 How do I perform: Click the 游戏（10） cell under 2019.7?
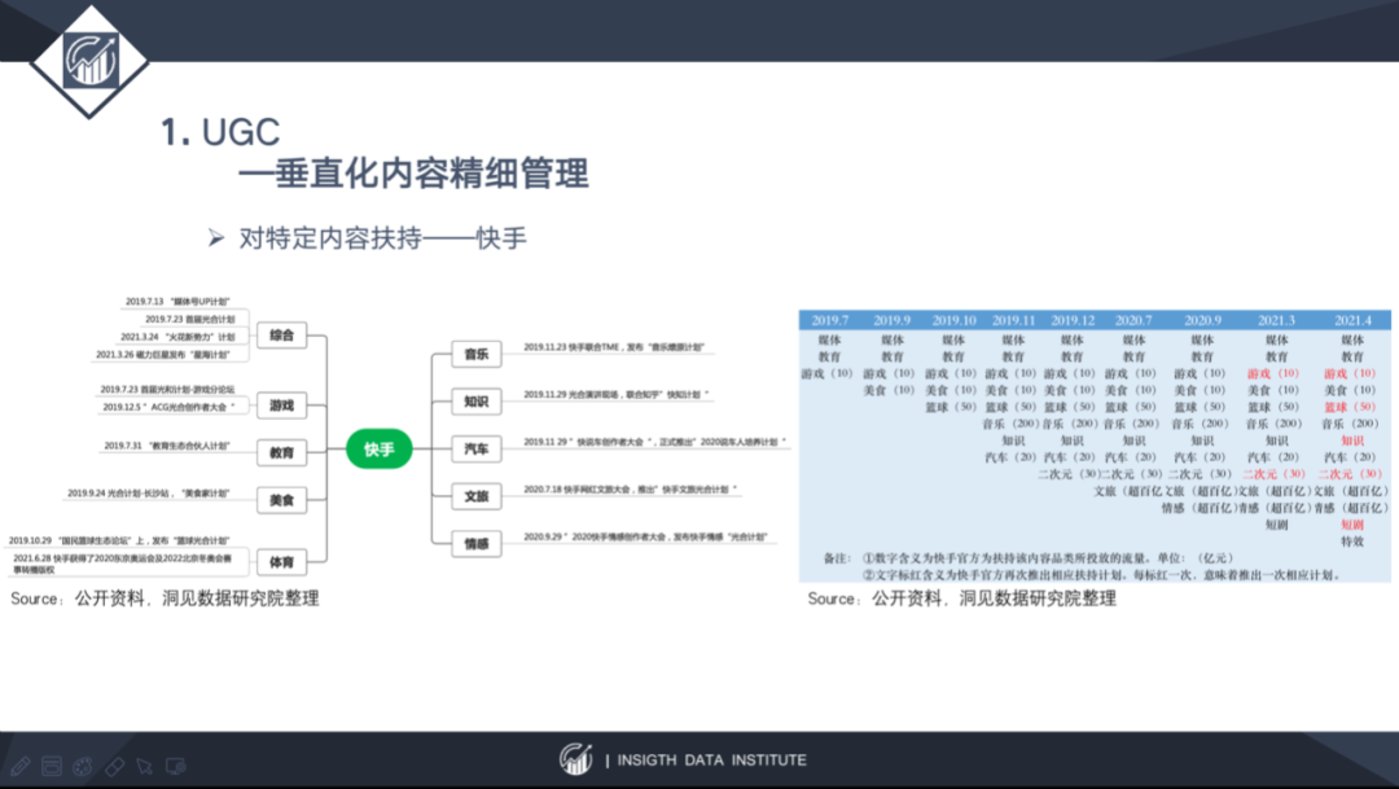828,373
